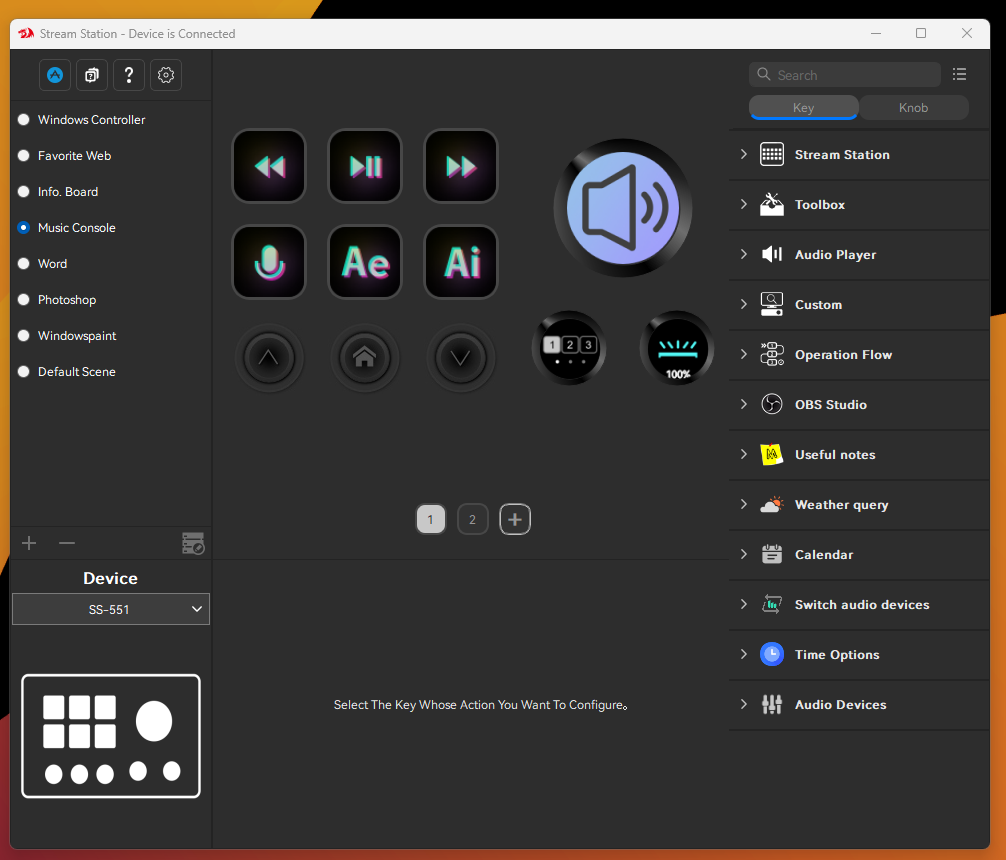
Task: Select the 1 2 3 page switch knob
Action: pos(569,348)
